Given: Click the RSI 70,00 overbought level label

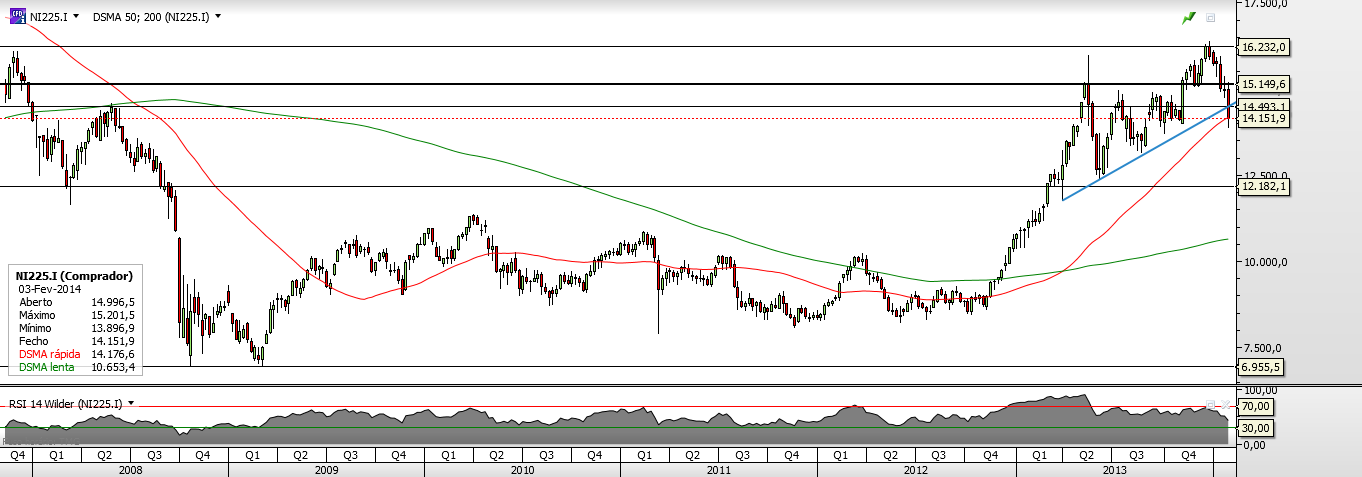Looking at the screenshot, I should (1257, 406).
